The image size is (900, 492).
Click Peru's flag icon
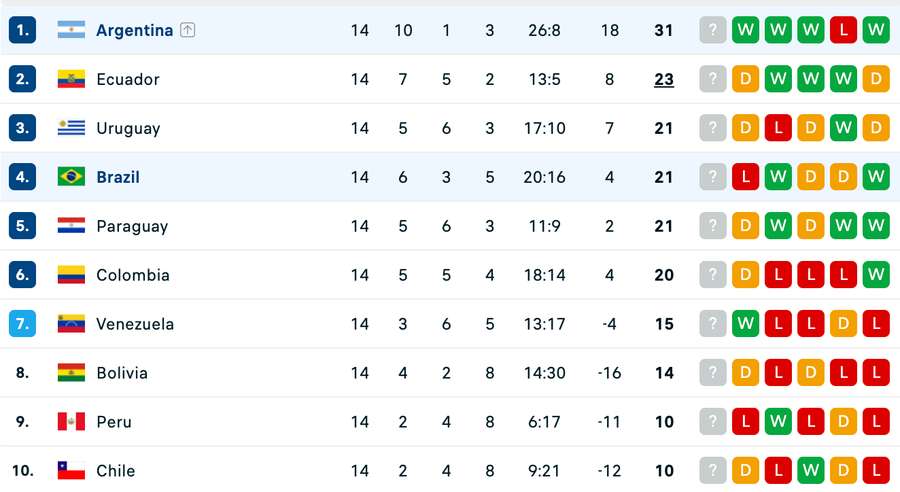click(71, 422)
